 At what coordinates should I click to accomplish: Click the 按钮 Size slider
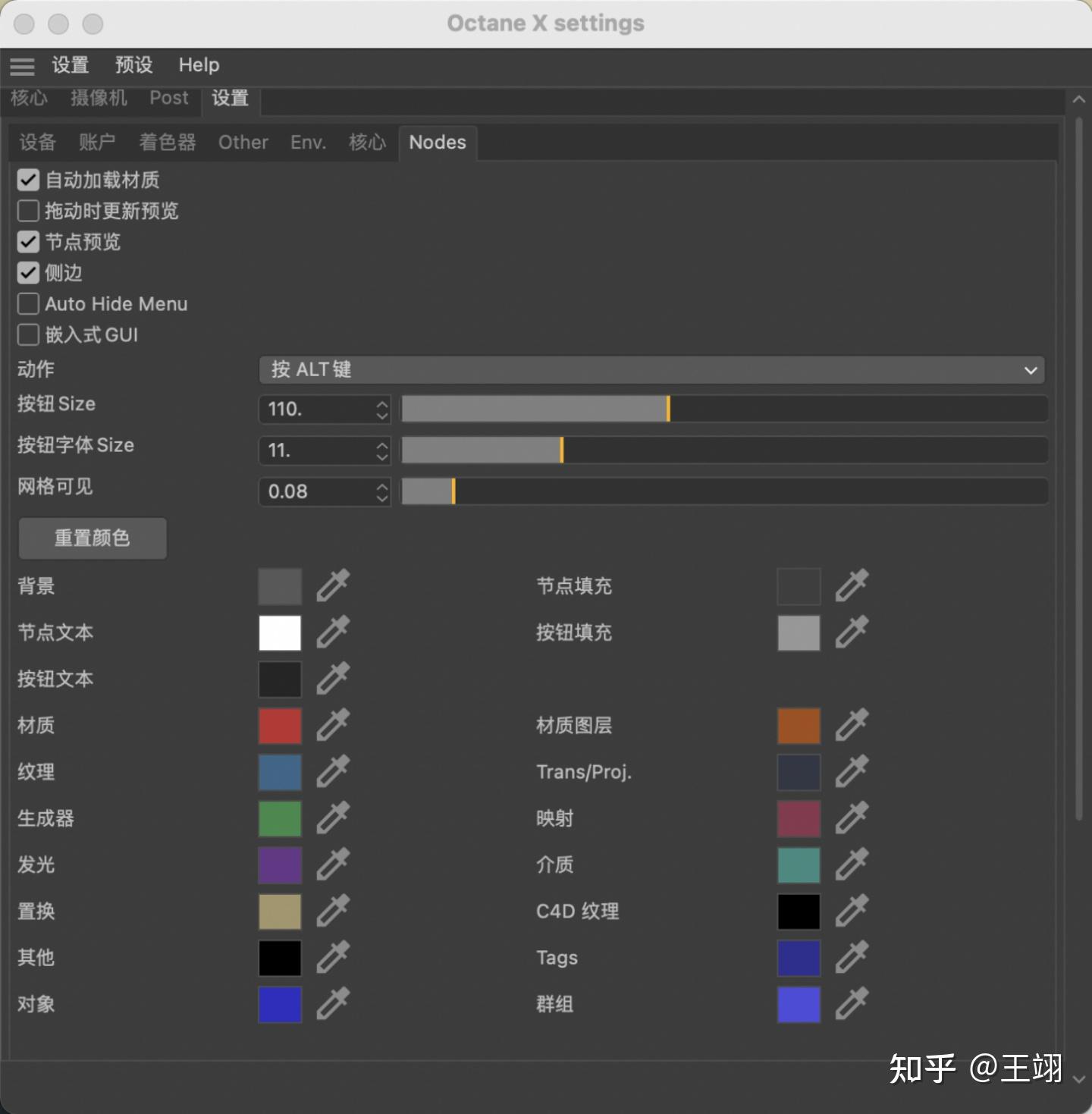click(724, 410)
